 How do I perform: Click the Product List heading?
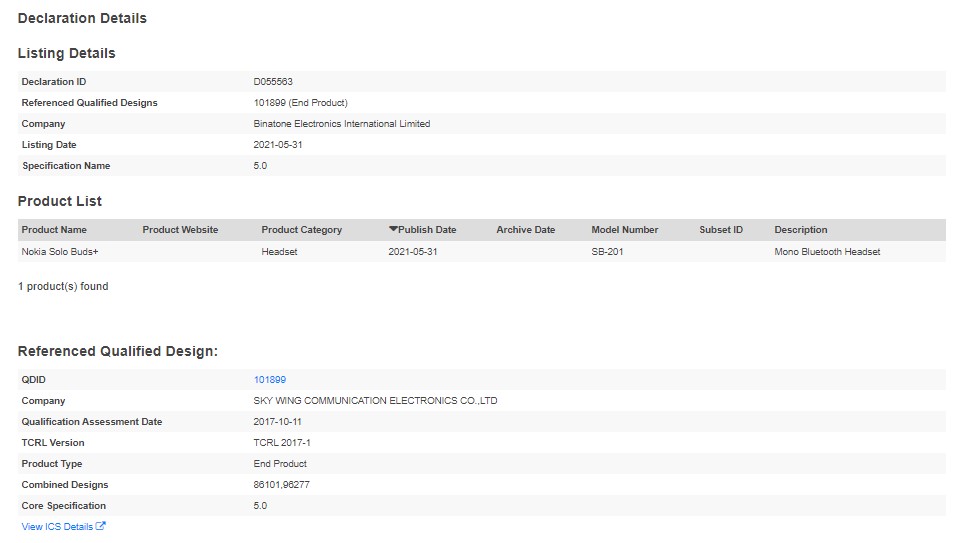(60, 201)
